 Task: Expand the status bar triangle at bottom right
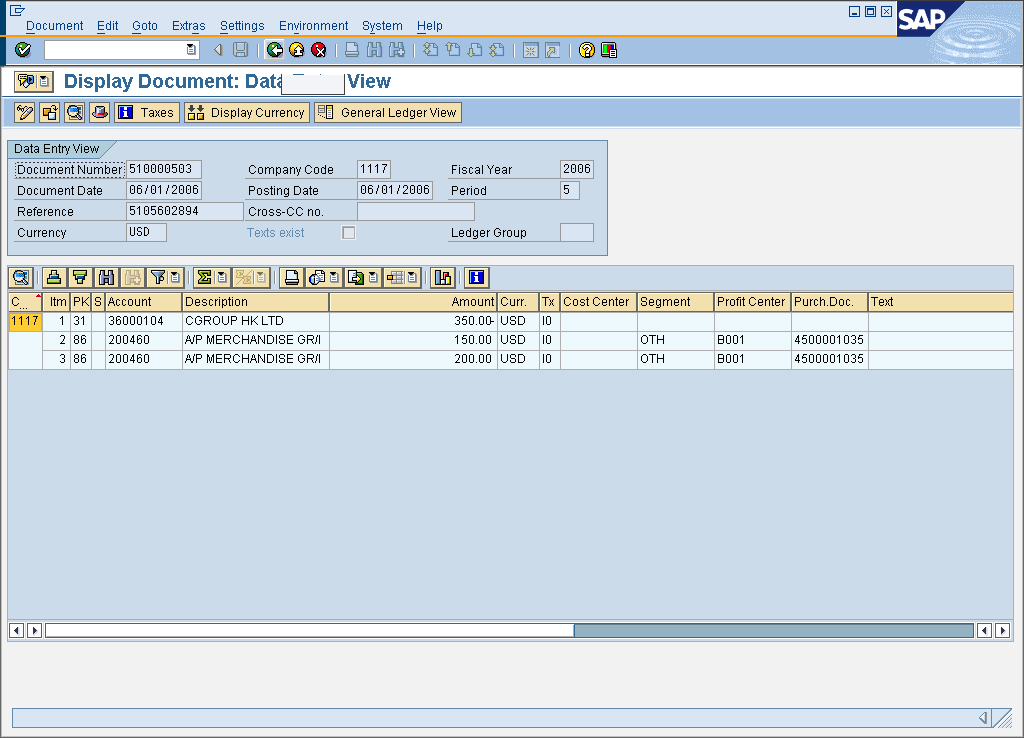click(983, 718)
